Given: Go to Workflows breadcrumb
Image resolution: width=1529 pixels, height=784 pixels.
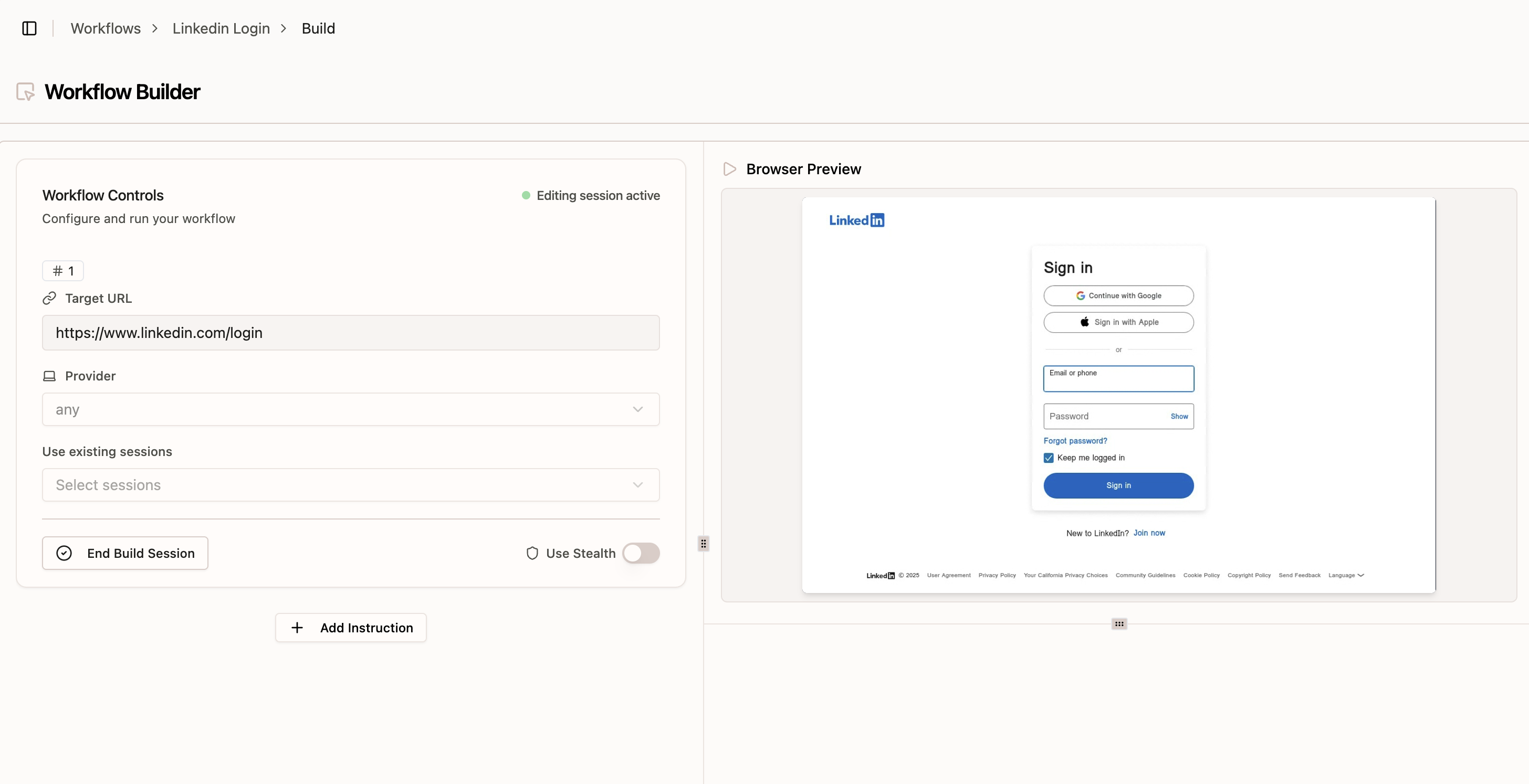Looking at the screenshot, I should click(106, 28).
